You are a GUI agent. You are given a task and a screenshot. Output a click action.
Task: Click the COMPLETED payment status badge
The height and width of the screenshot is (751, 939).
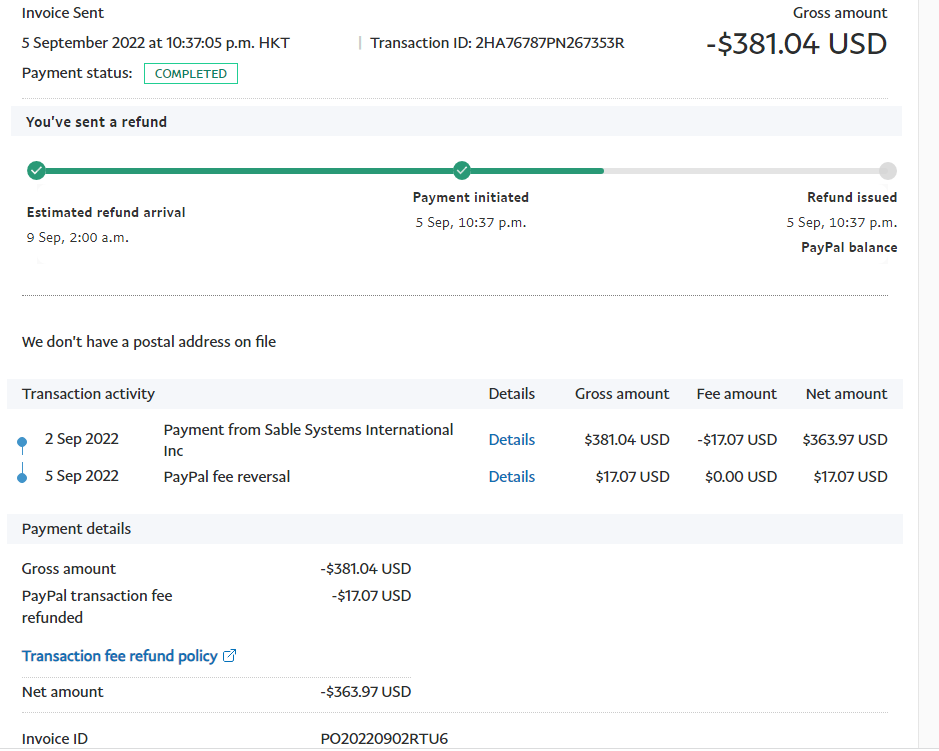[x=190, y=74]
